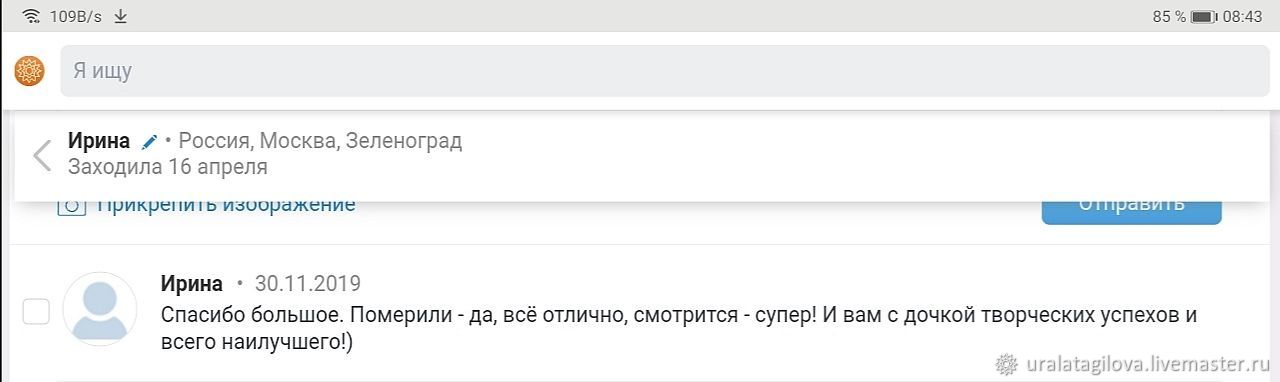This screenshot has height=382, width=1280.
Task: Click the blue pencil edit icon
Action: pos(149,141)
